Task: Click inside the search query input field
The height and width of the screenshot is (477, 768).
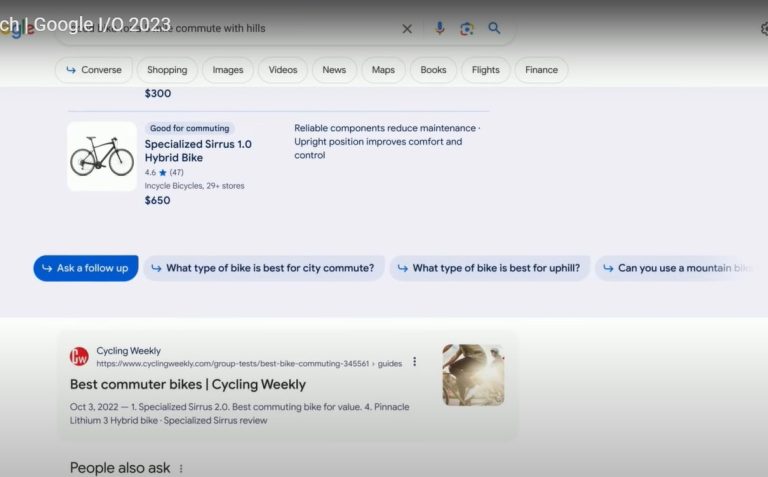Action: click(x=300, y=29)
